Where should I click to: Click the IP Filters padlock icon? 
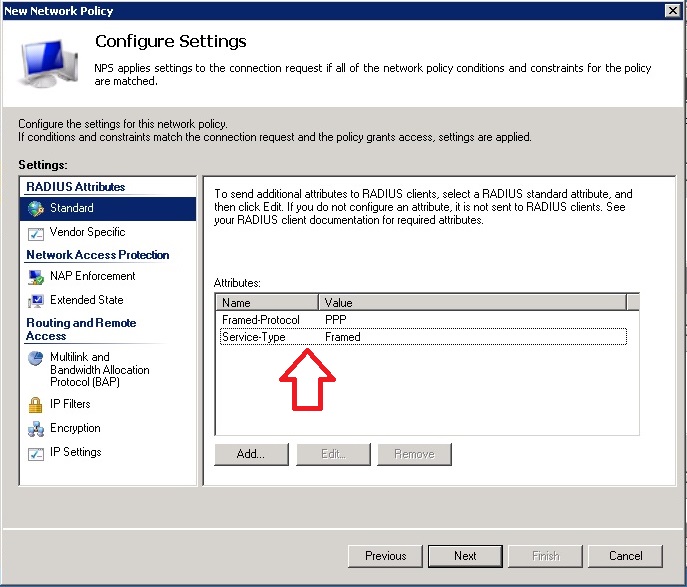(36, 404)
